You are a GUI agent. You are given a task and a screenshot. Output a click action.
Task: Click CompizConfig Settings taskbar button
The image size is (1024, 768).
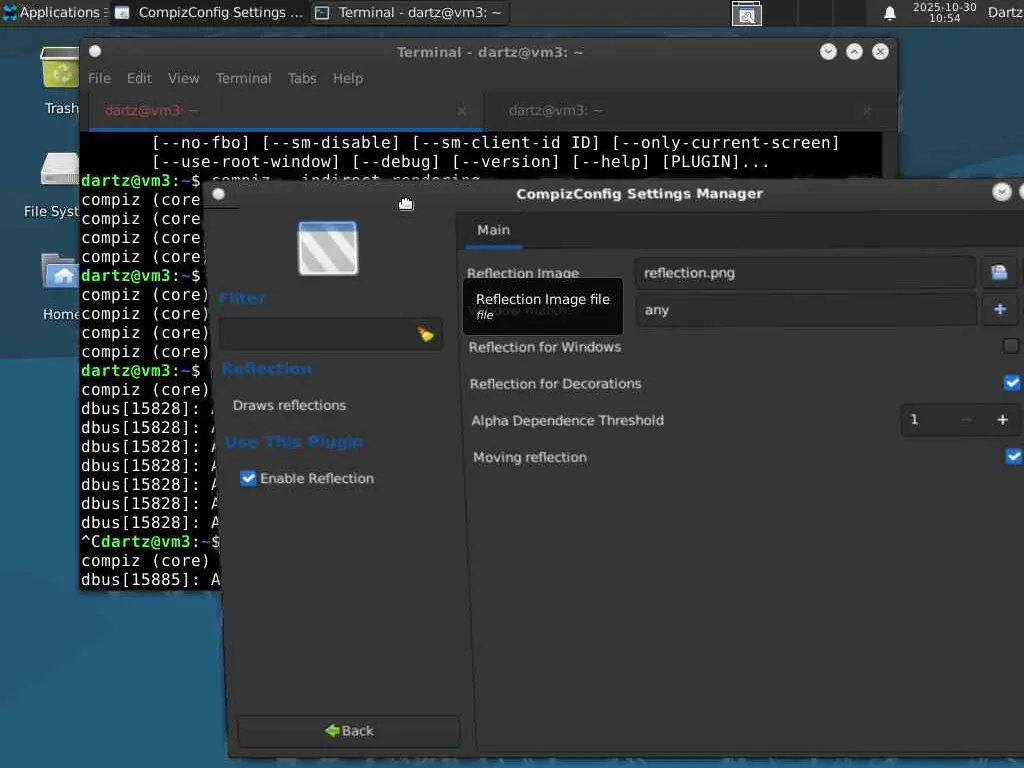(x=209, y=12)
